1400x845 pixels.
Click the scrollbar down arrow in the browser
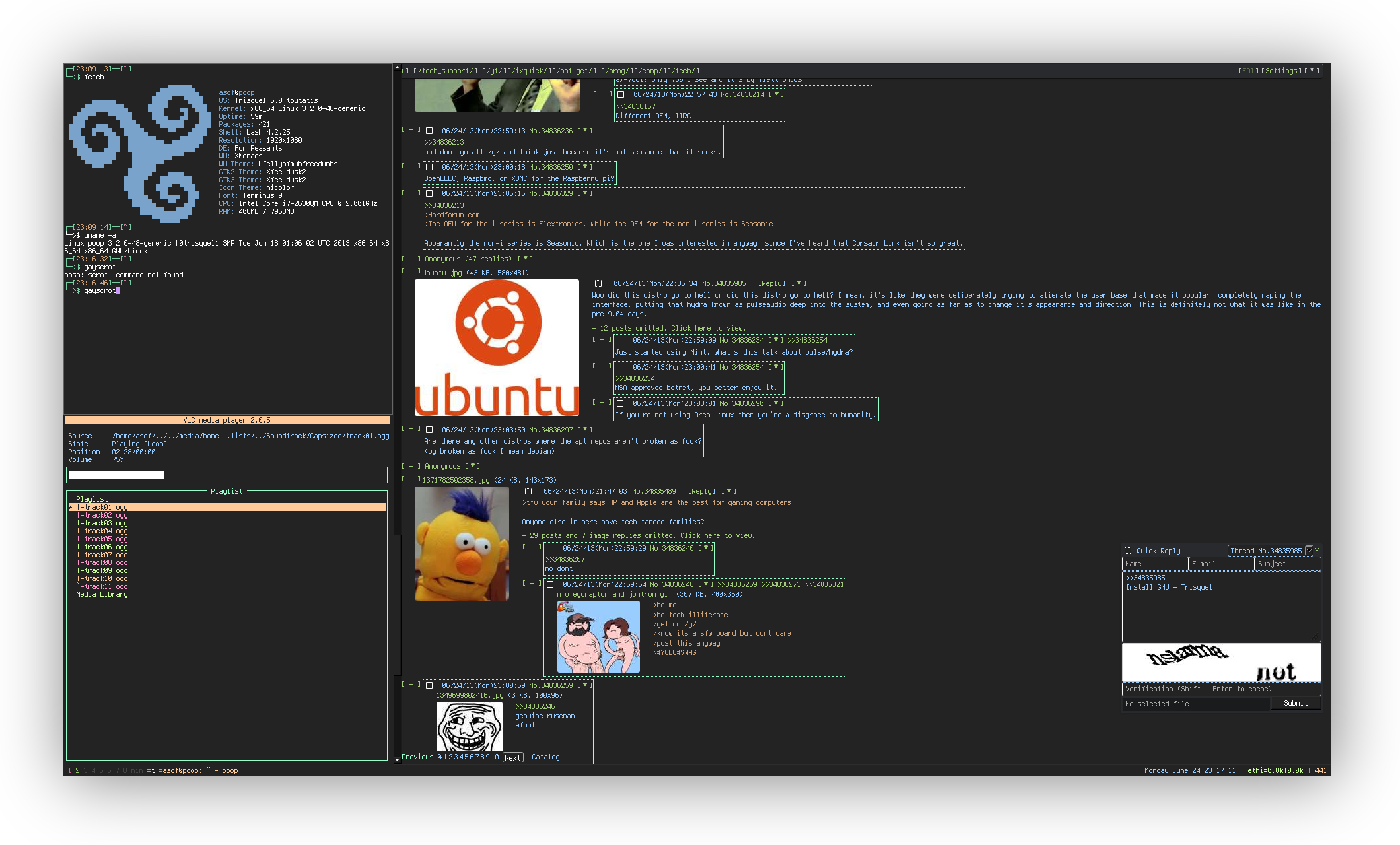397,760
